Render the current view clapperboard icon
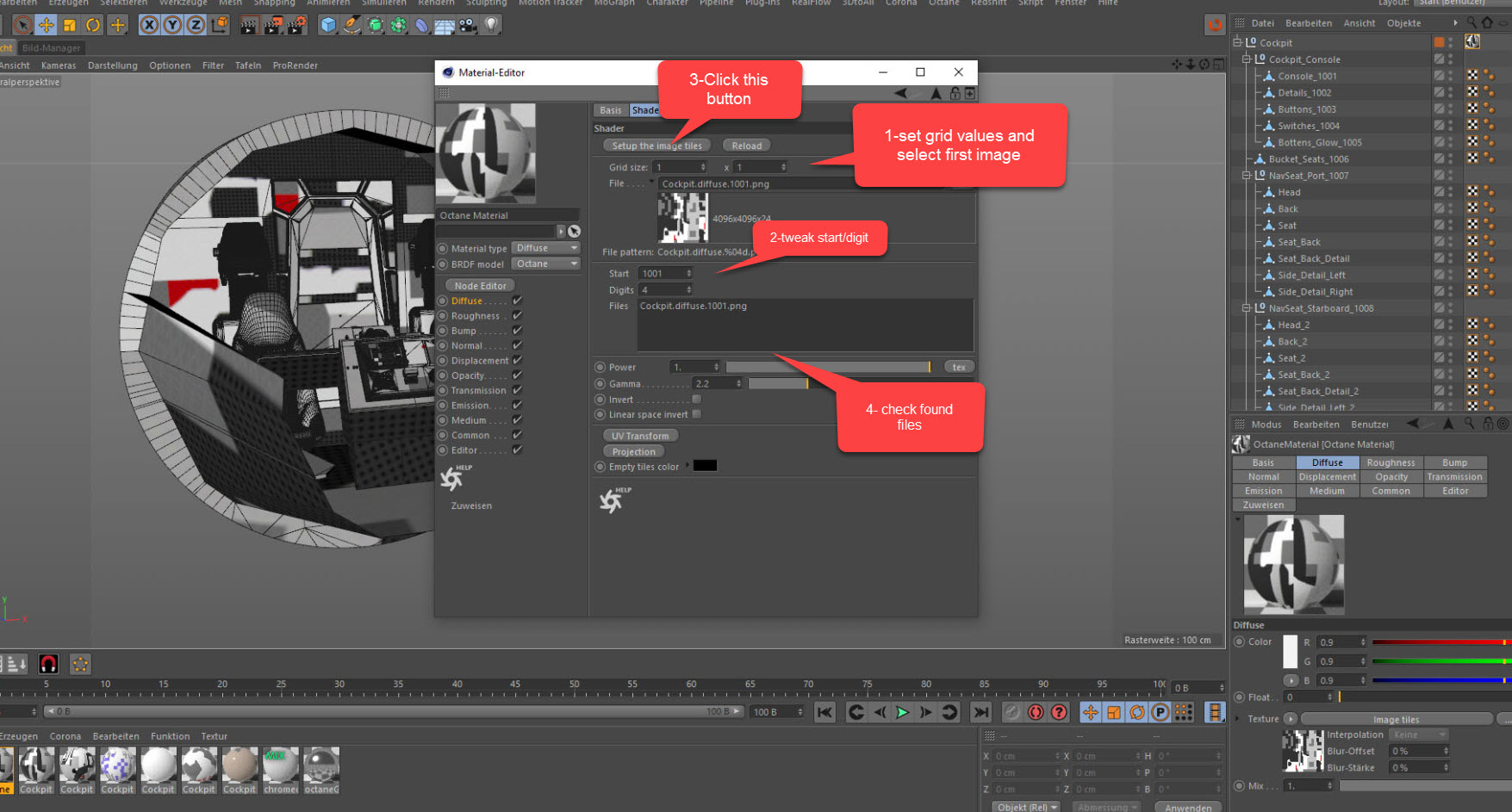Image resolution: width=1512 pixels, height=812 pixels. pyautogui.click(x=249, y=25)
